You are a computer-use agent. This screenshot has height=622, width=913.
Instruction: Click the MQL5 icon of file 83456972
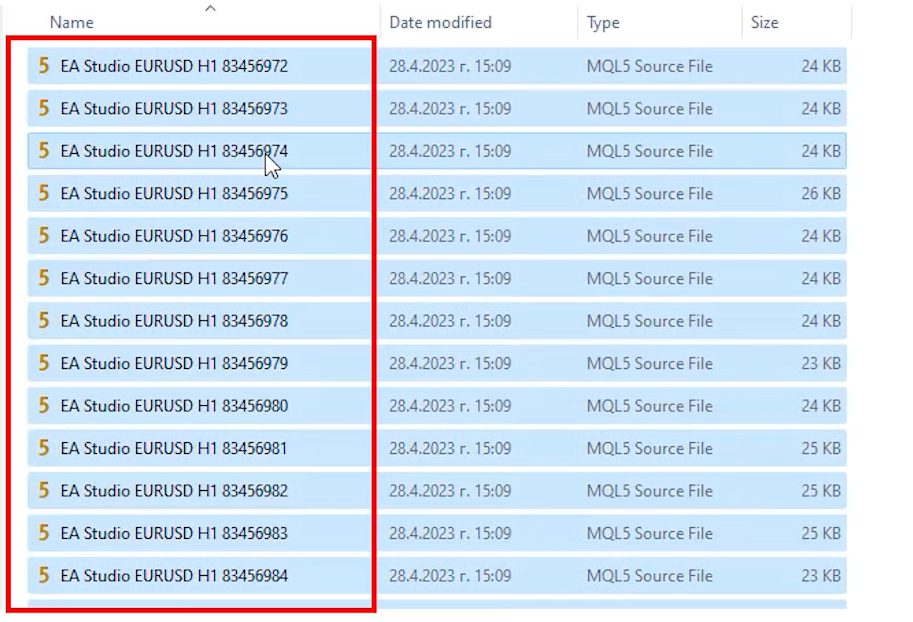43,66
